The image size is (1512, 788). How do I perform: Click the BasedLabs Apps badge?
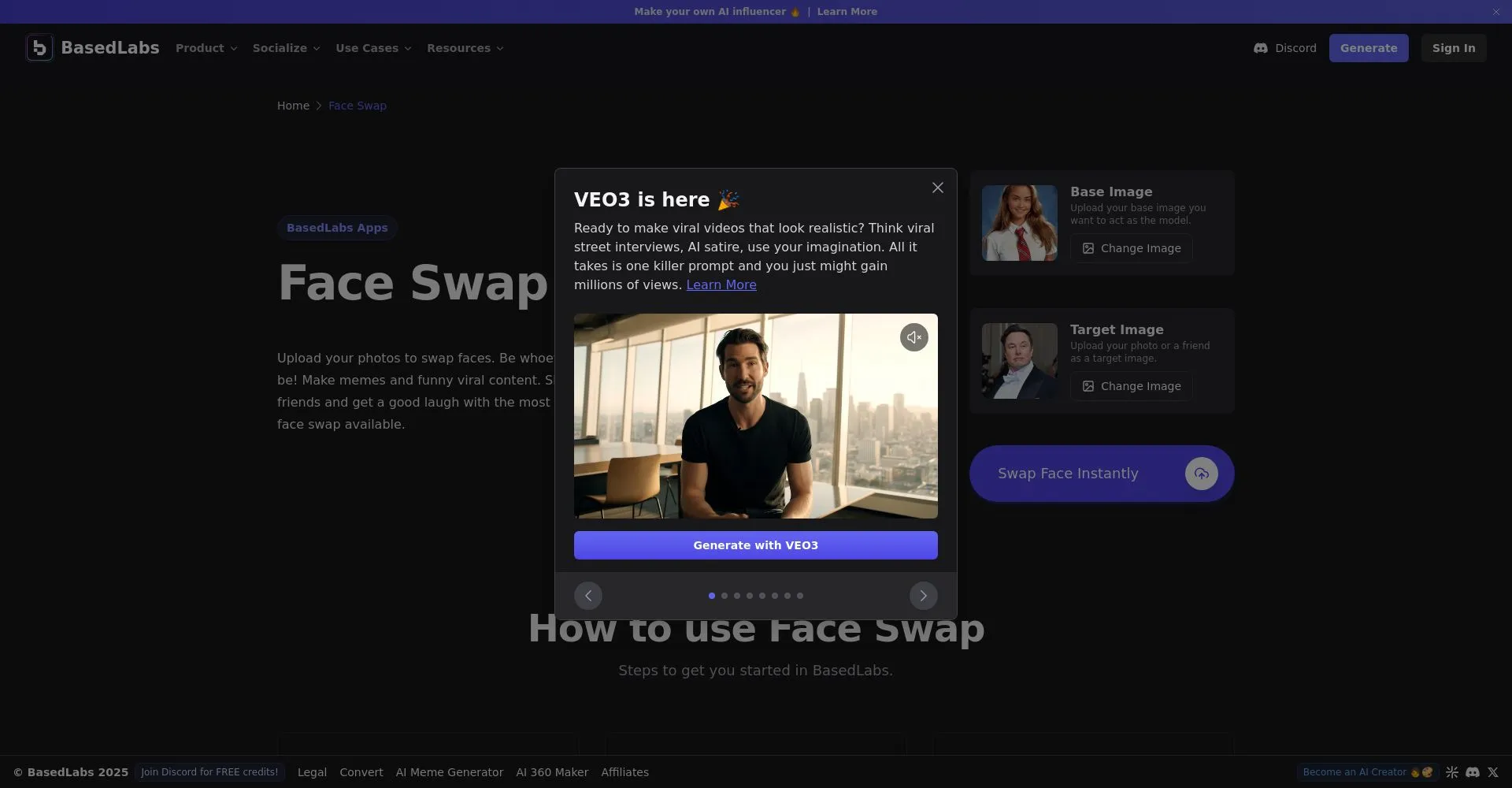tap(337, 228)
